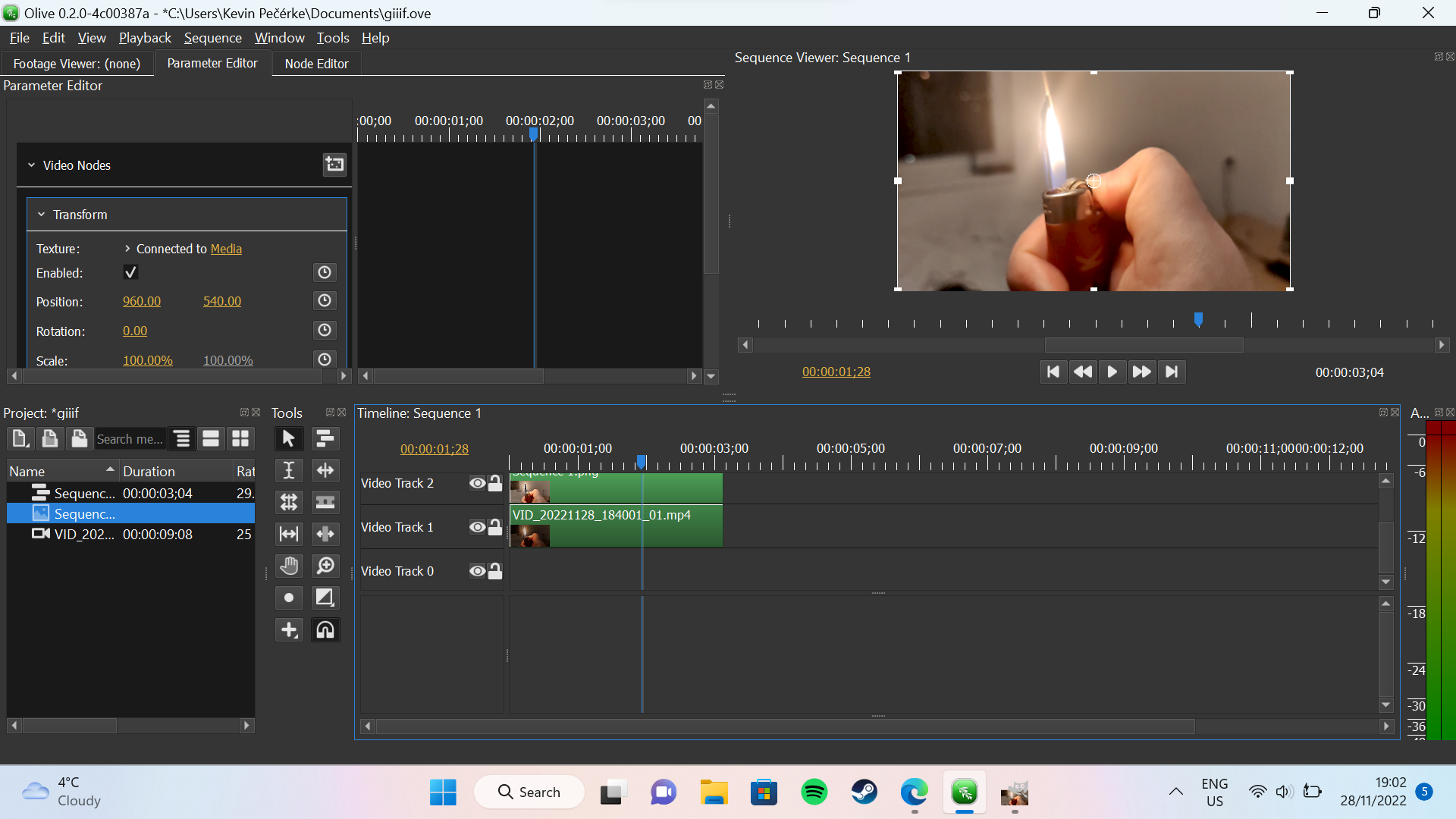Lock Video Track 2
Image resolution: width=1456 pixels, height=819 pixels.
click(495, 483)
